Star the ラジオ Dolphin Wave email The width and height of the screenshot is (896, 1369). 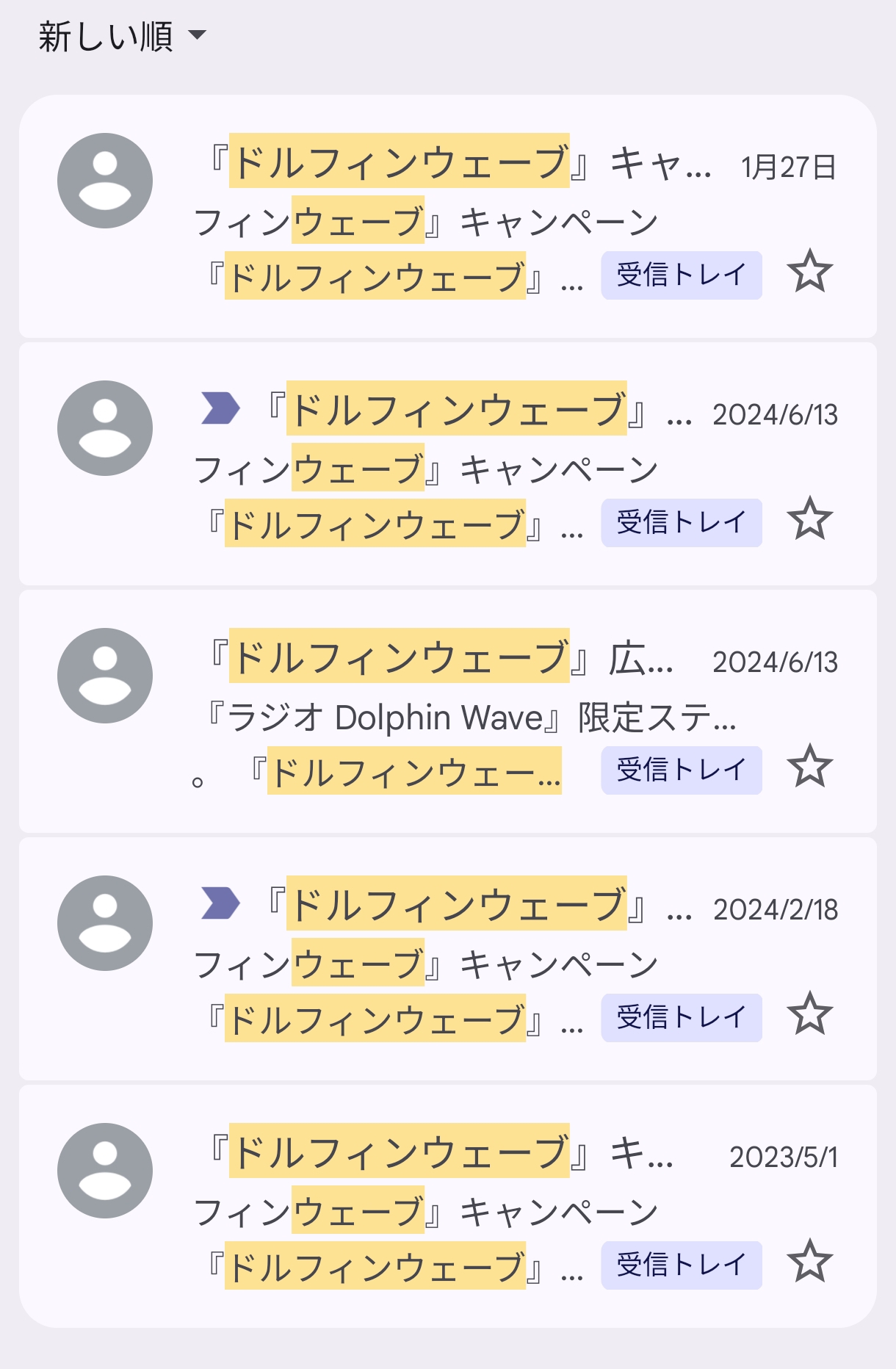[809, 767]
